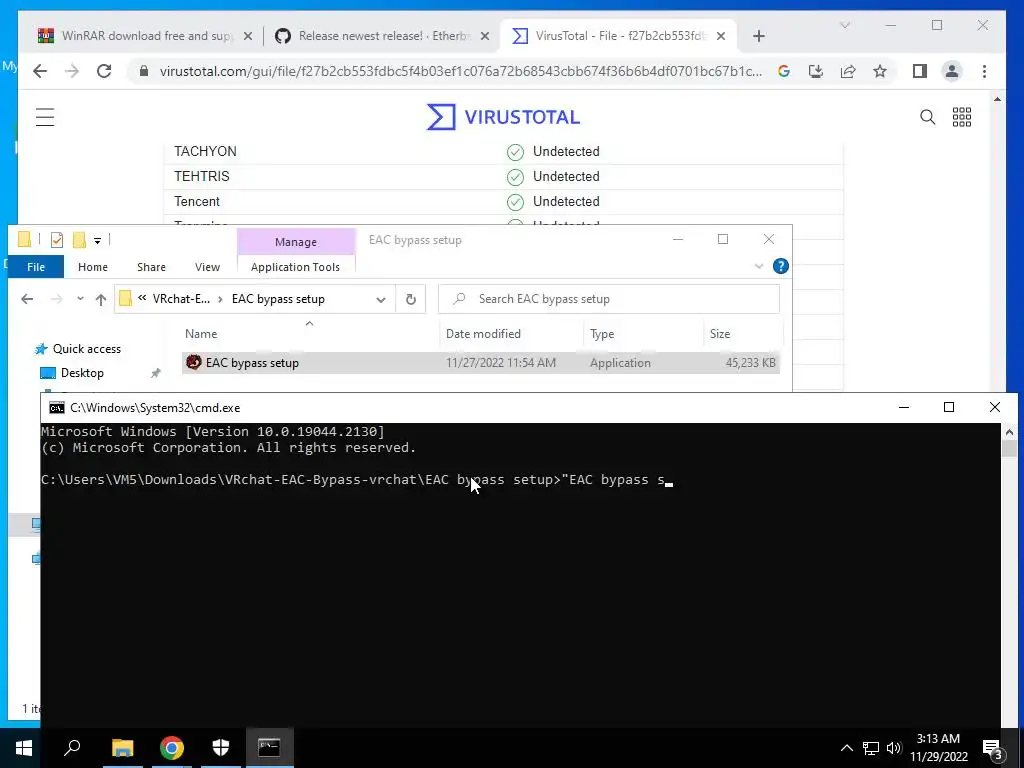Go back in the Chrome browser
Viewport: 1024px width, 768px height.
click(40, 71)
